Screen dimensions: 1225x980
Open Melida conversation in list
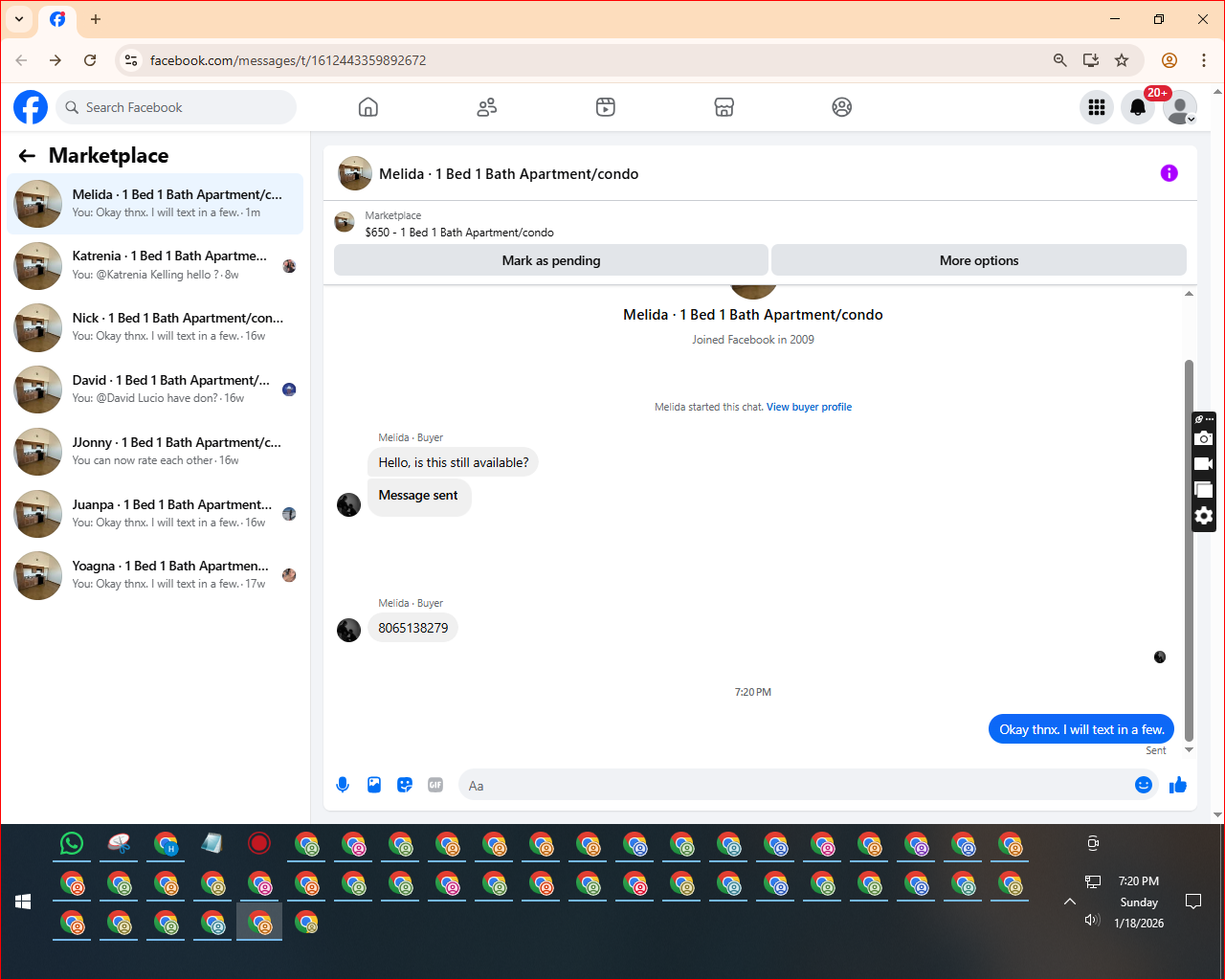click(155, 204)
